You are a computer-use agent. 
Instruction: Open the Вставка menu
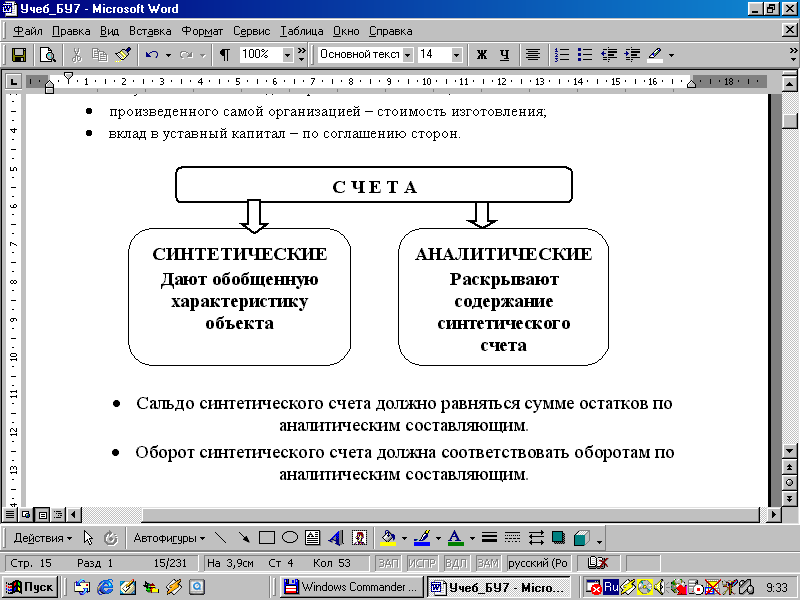(x=150, y=31)
